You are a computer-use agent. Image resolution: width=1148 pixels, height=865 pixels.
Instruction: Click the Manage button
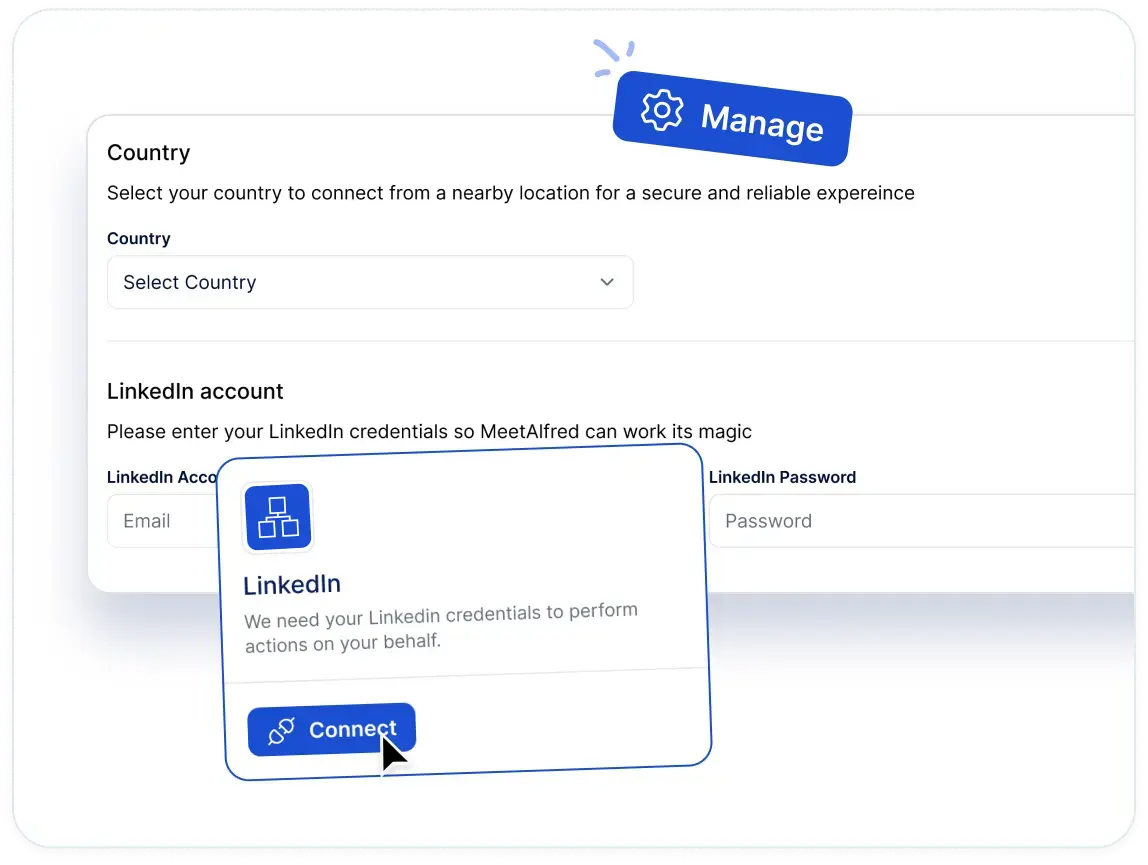[732, 118]
